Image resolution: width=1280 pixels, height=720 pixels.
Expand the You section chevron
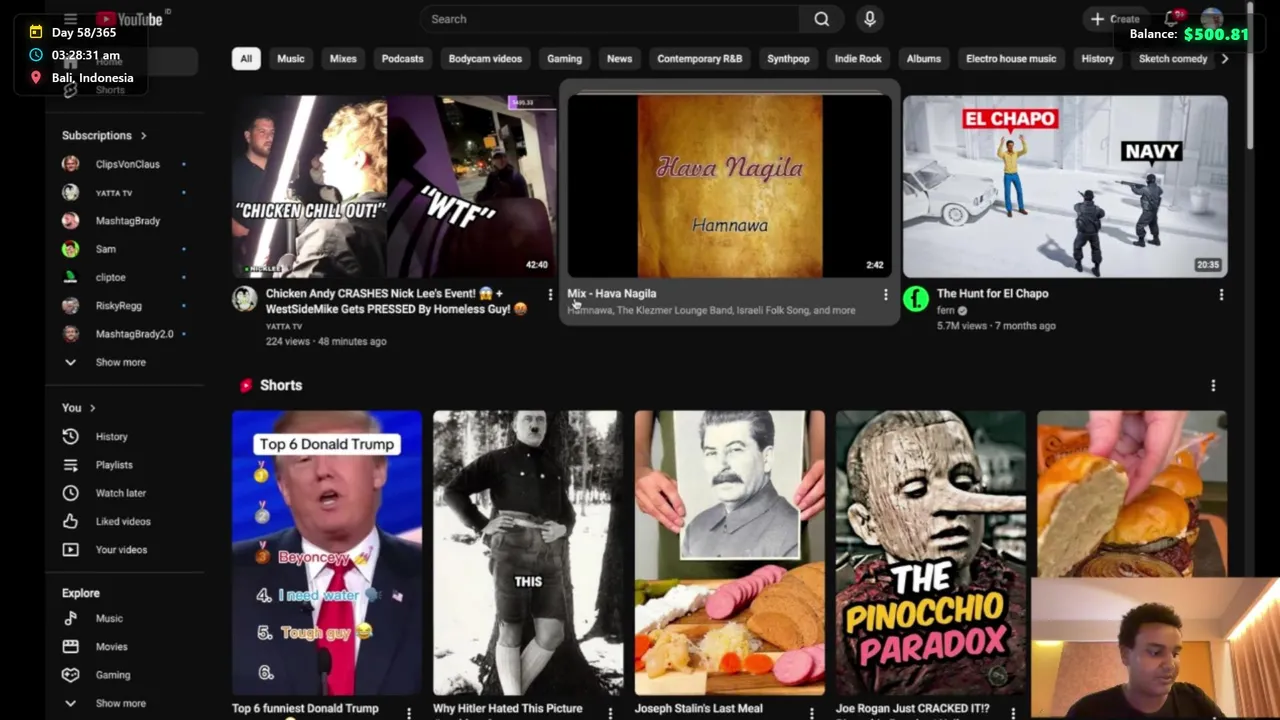(92, 408)
